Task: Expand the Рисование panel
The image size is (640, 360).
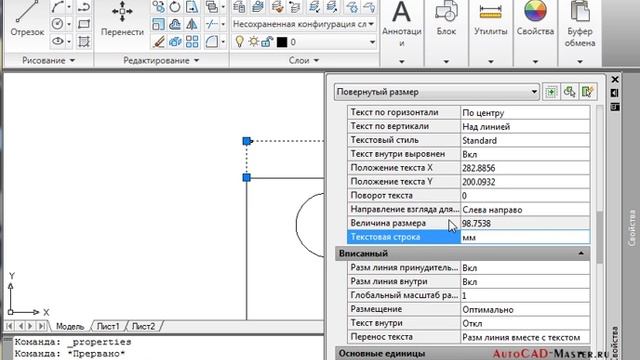Action: (49, 60)
